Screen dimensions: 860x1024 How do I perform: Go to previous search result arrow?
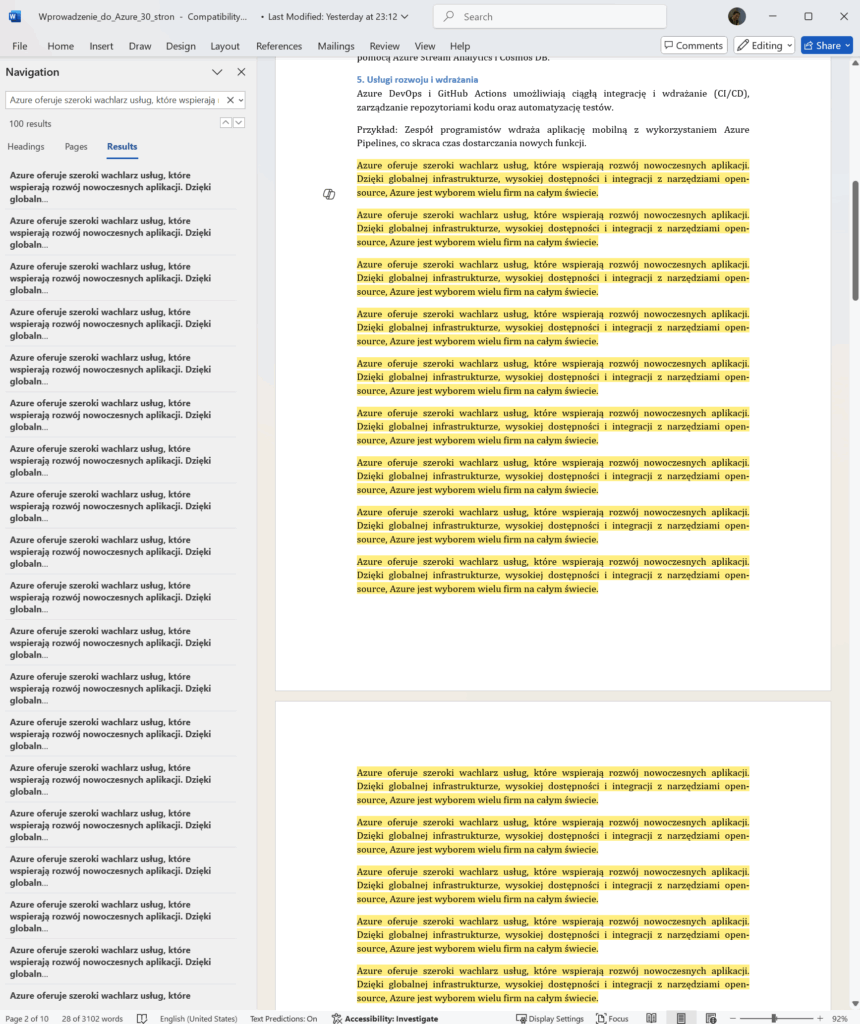pos(225,123)
